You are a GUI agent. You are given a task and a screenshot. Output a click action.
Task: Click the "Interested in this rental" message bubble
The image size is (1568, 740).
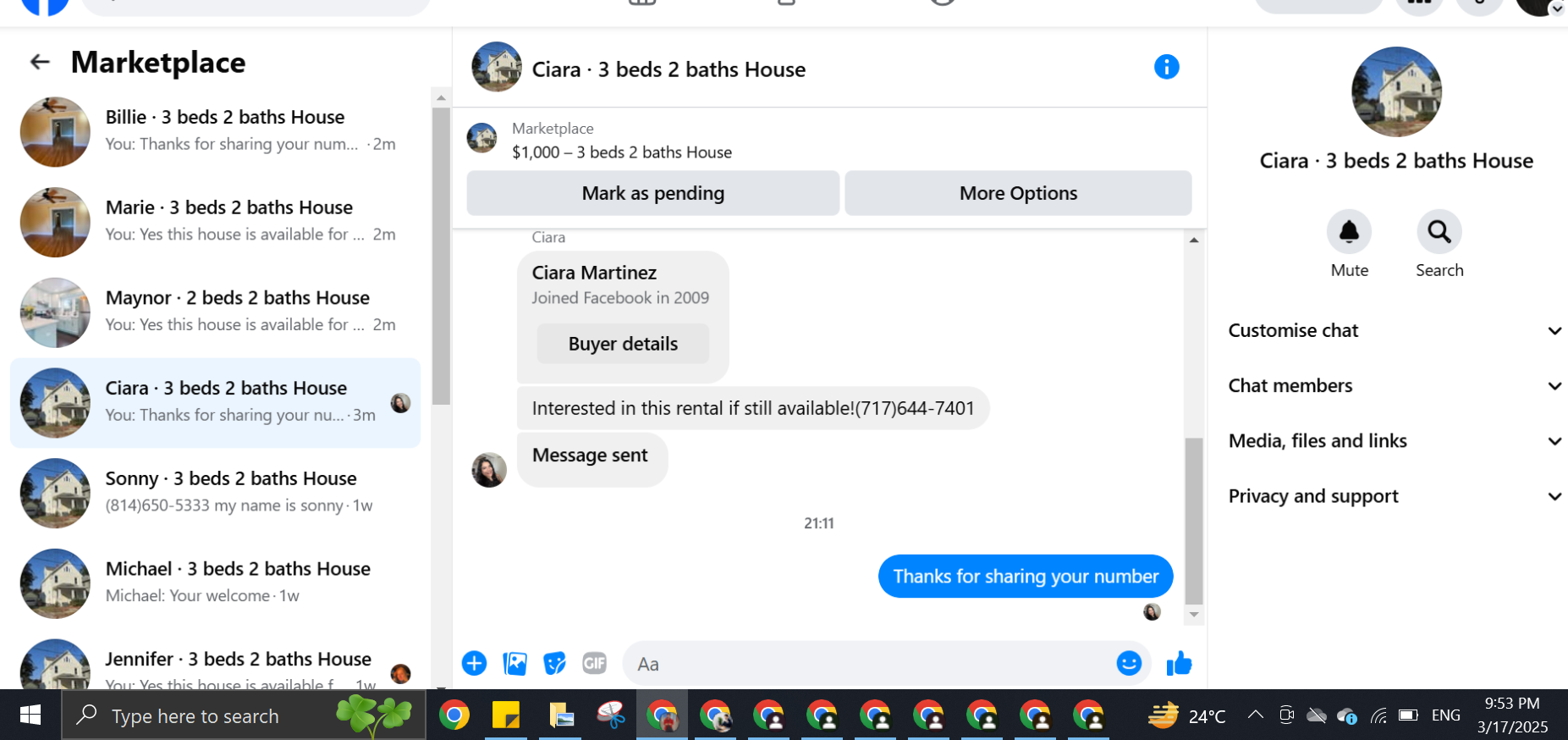pos(753,408)
